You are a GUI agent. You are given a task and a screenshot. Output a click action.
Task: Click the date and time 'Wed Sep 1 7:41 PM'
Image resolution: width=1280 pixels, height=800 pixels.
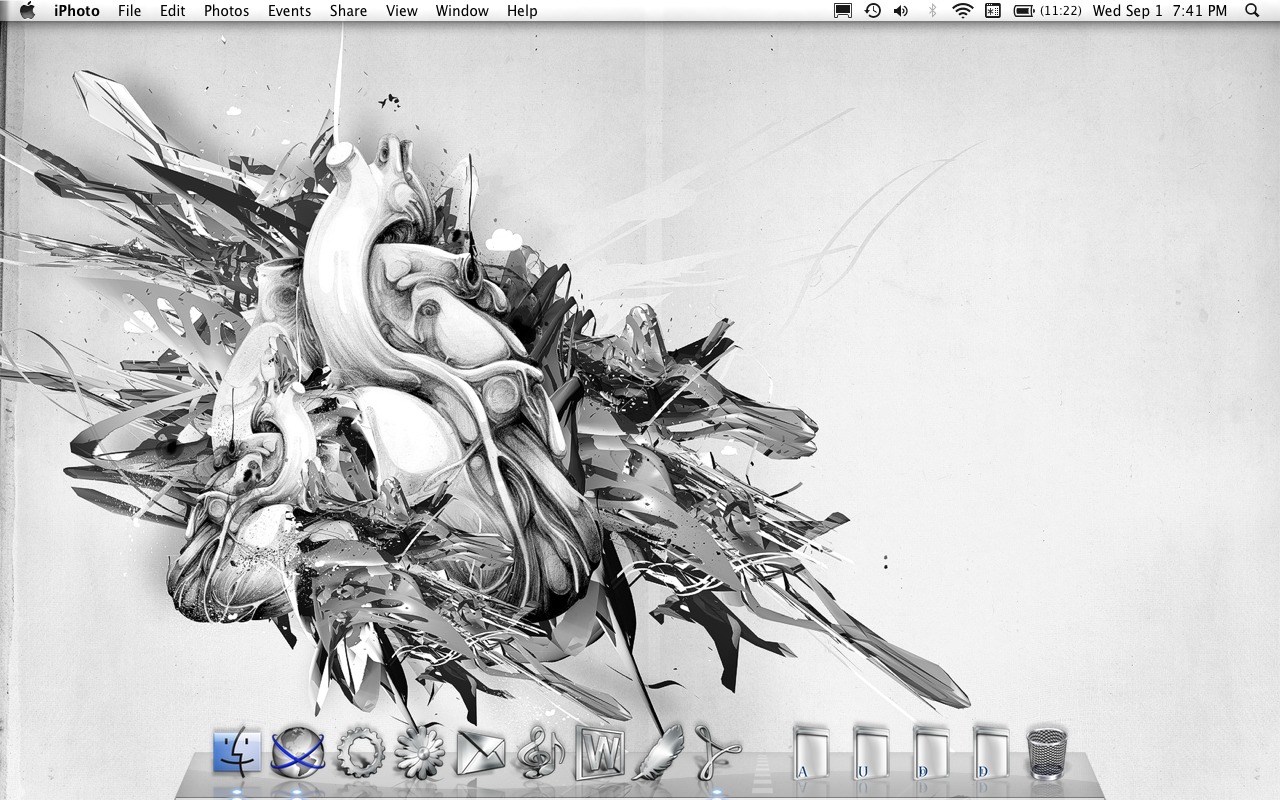pos(1160,11)
